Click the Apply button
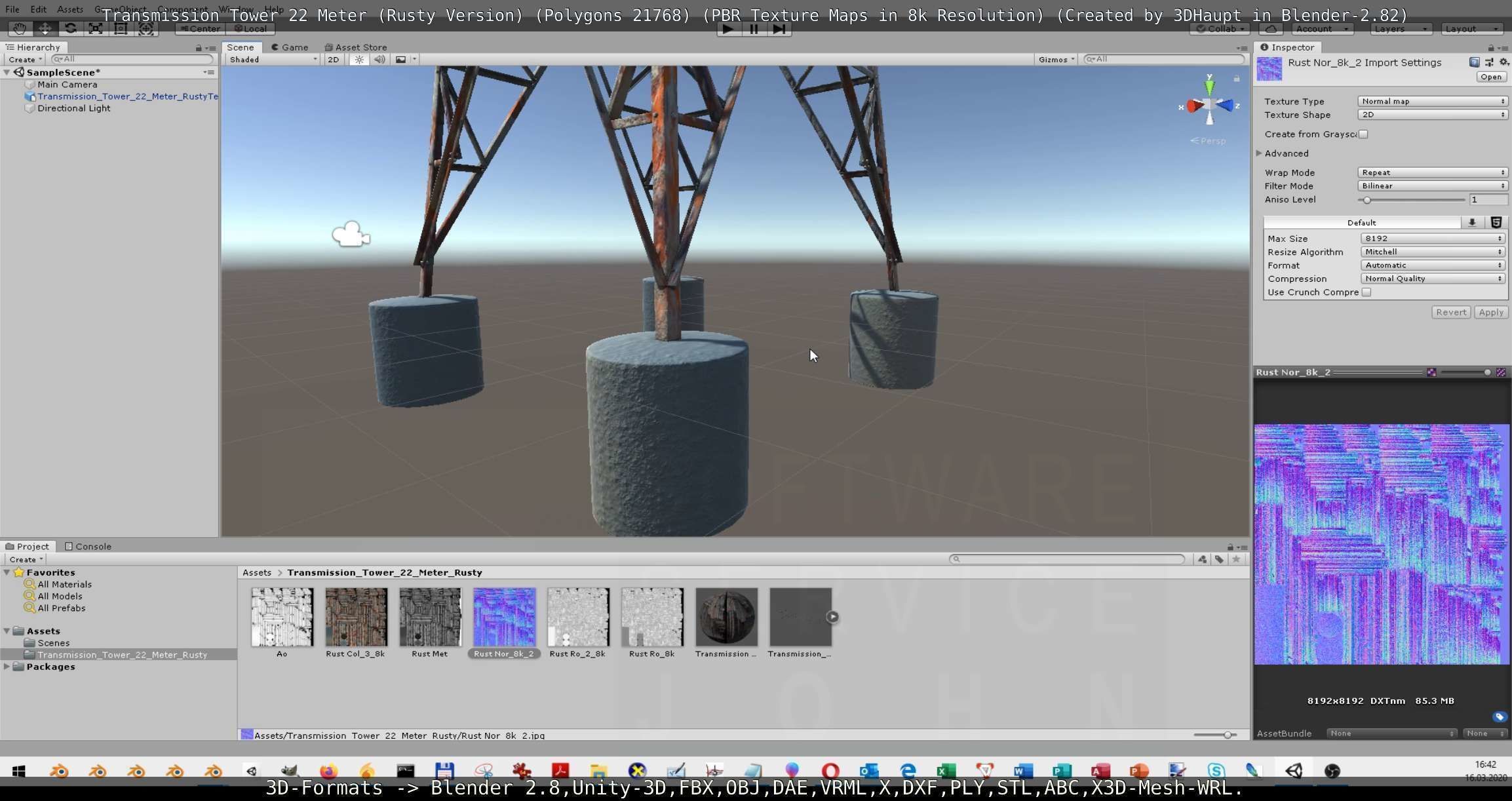The image size is (1512, 801). click(1491, 313)
